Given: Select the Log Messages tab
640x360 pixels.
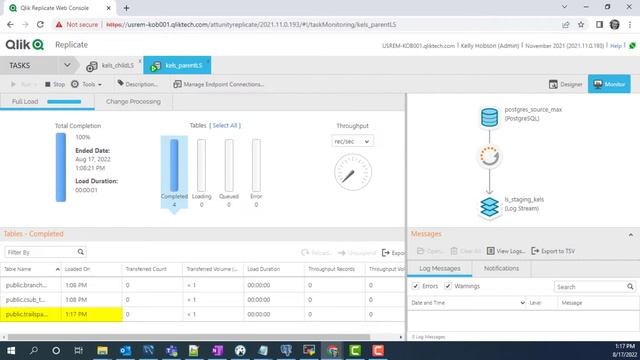Looking at the screenshot, I should [x=440, y=269].
